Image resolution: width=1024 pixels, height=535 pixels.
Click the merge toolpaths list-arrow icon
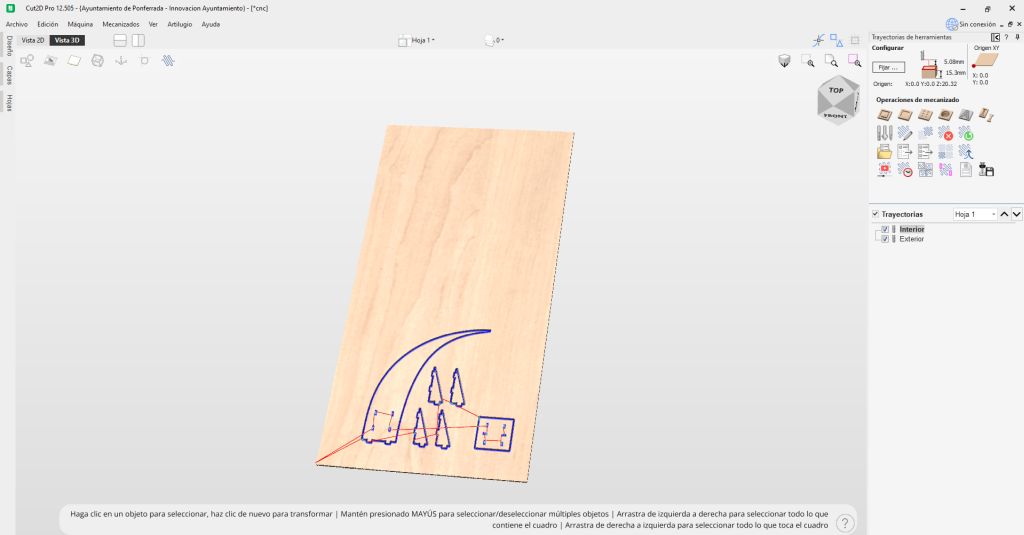904,152
